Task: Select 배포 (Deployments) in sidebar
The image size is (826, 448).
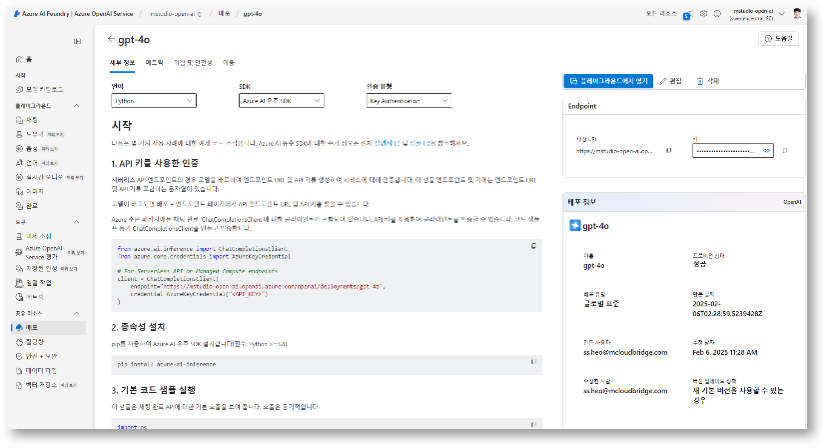Action: point(48,328)
